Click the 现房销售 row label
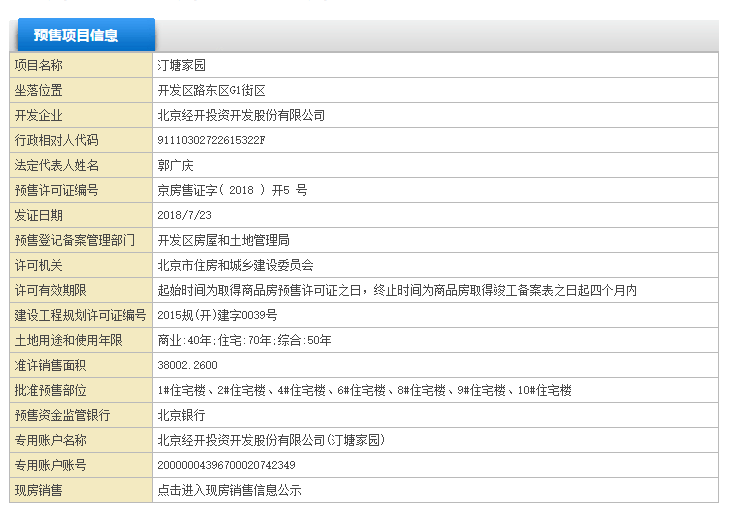The image size is (752, 523). tap(38, 490)
